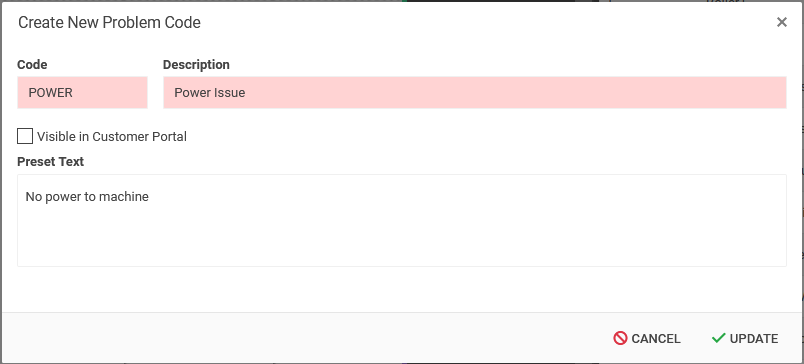Focus the Description field with Power Issue

click(x=475, y=93)
